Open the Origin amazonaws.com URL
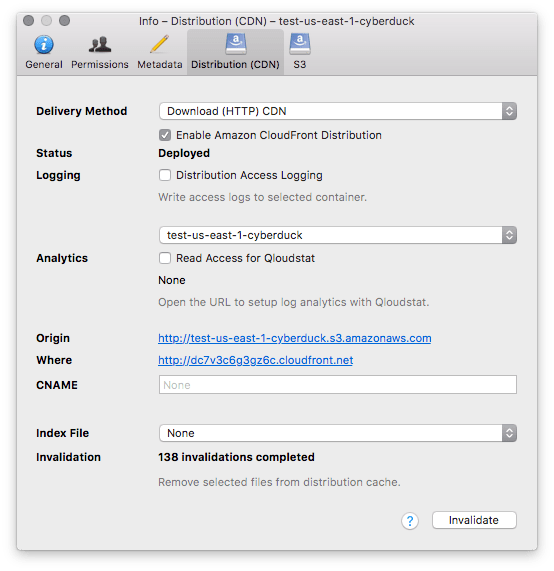This screenshot has width=554, height=571. (x=295, y=338)
